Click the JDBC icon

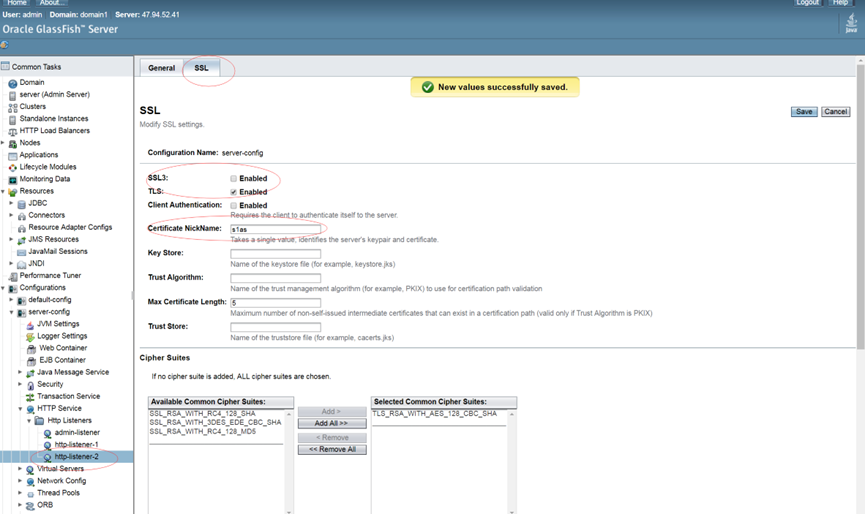(22, 204)
